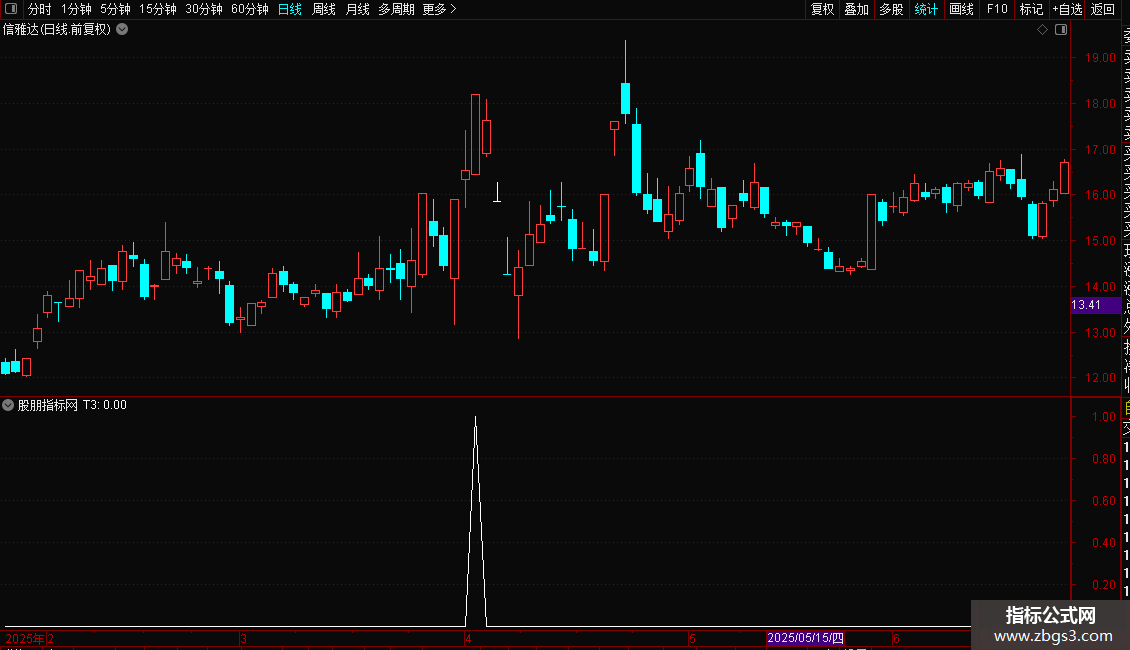Toggle side panel icon above the chart
This screenshot has width=1130, height=650.
point(1061,30)
